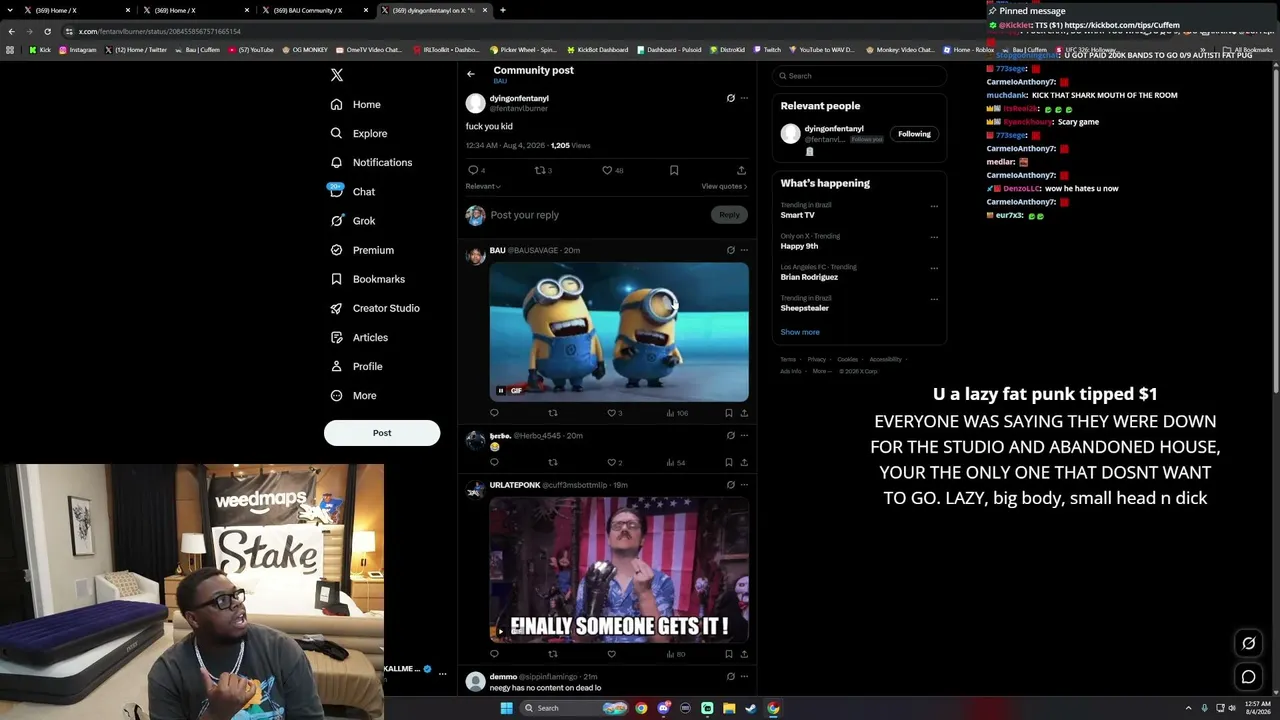Bookmark the main community post
The width and height of the screenshot is (1280, 720).
[674, 170]
